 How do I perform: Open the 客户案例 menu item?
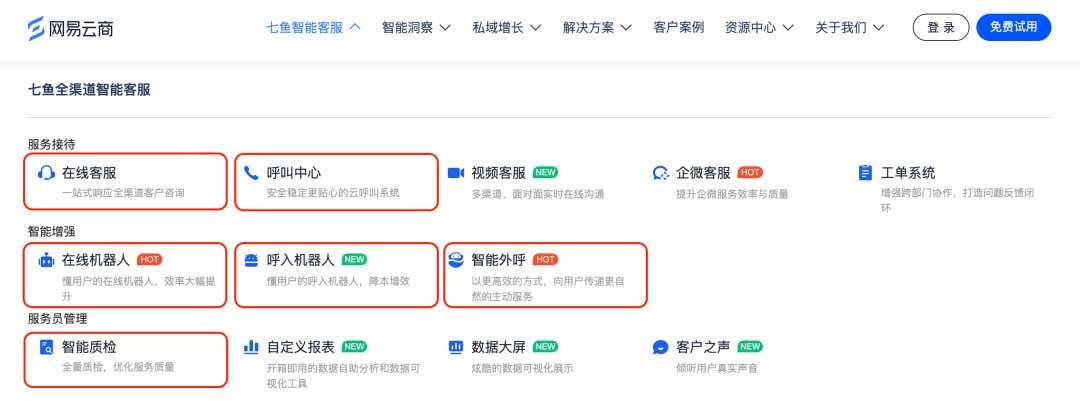coord(678,27)
